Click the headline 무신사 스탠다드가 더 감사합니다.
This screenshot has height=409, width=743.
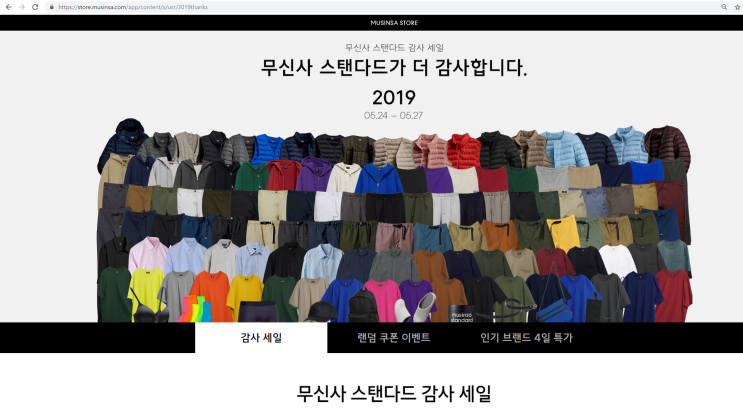click(x=394, y=67)
